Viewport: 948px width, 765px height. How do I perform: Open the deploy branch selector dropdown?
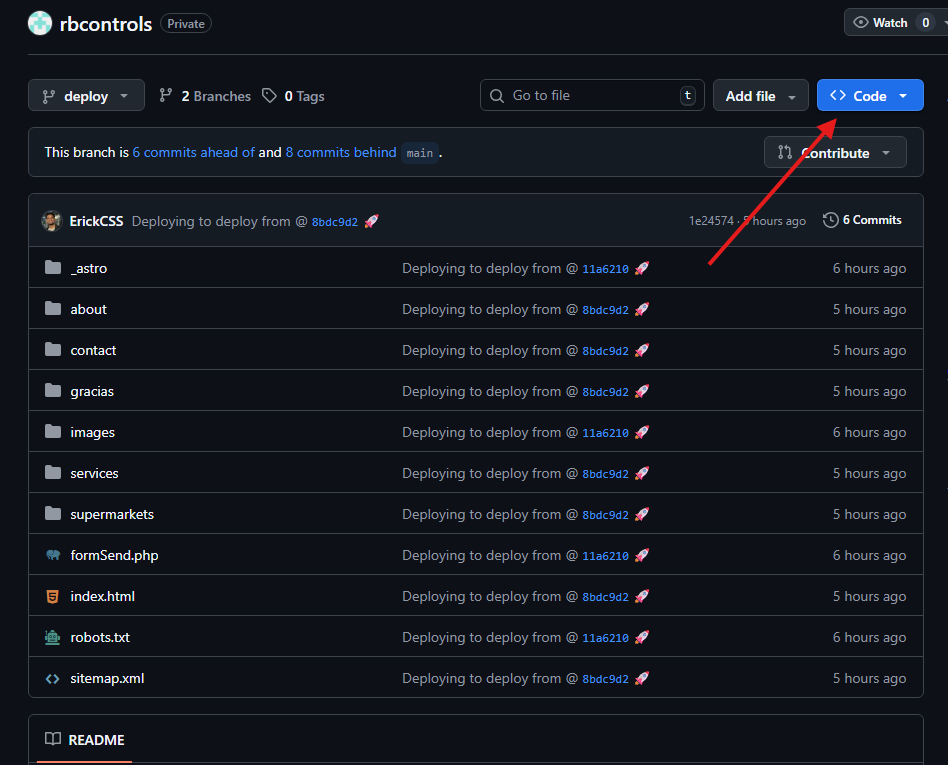tap(86, 96)
